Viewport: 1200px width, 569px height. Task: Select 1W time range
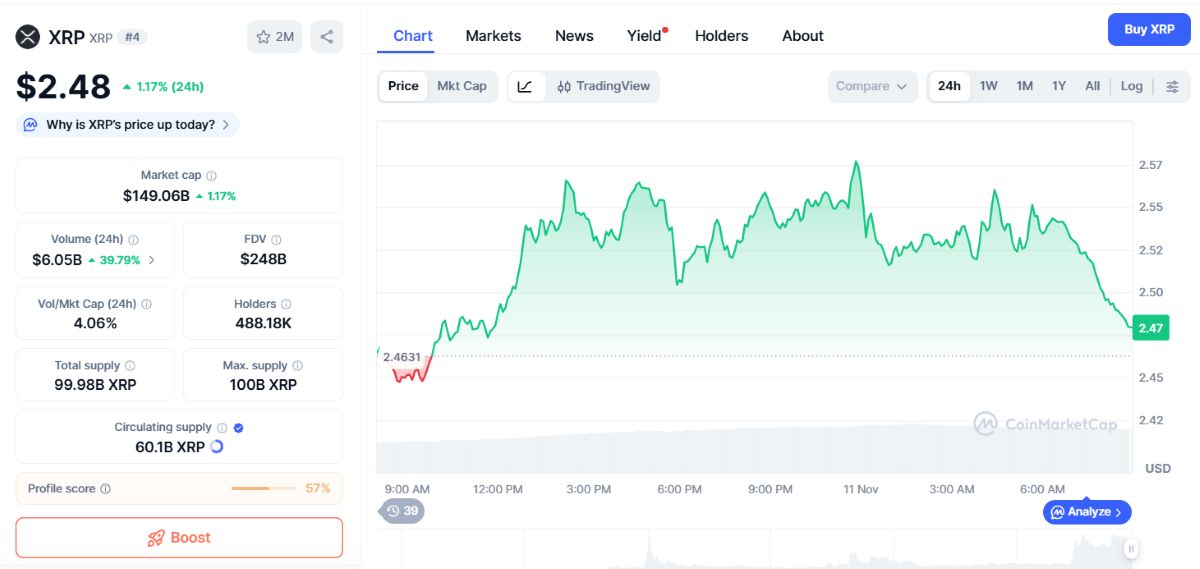click(x=989, y=86)
